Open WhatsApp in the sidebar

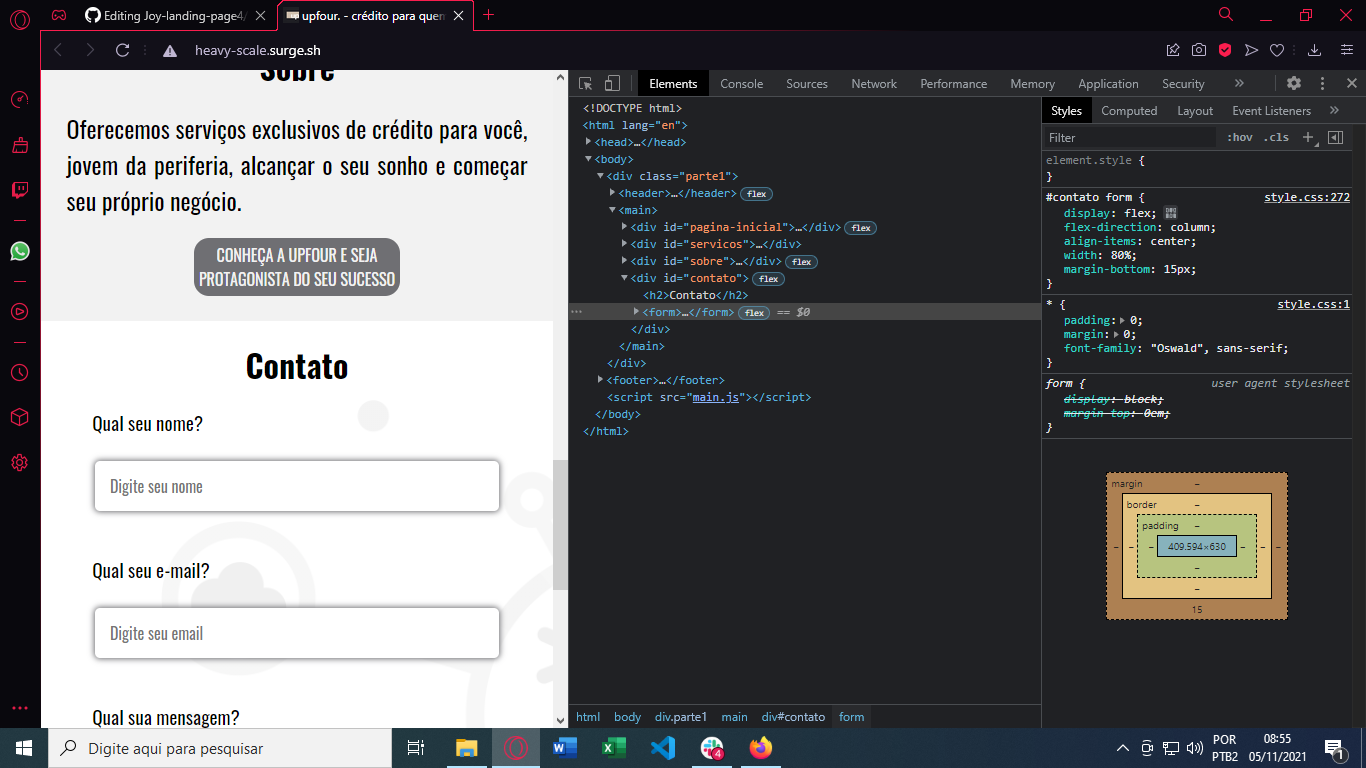[x=20, y=251]
